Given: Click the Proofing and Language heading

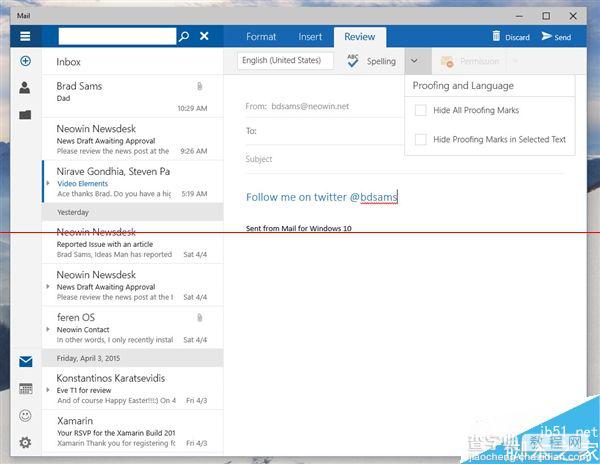Looking at the screenshot, I should [x=463, y=86].
